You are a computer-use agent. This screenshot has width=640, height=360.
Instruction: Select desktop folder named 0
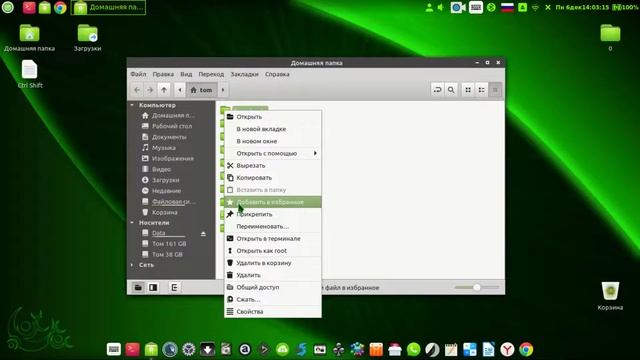point(610,38)
